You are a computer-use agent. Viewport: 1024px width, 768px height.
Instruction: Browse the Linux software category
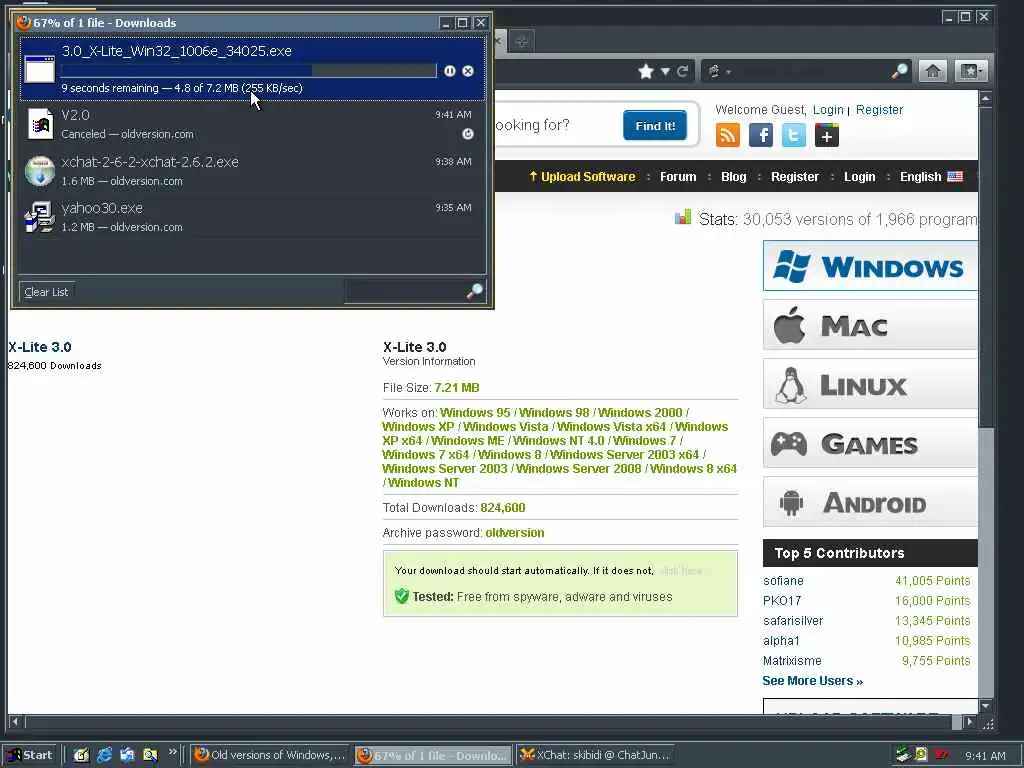coord(871,384)
